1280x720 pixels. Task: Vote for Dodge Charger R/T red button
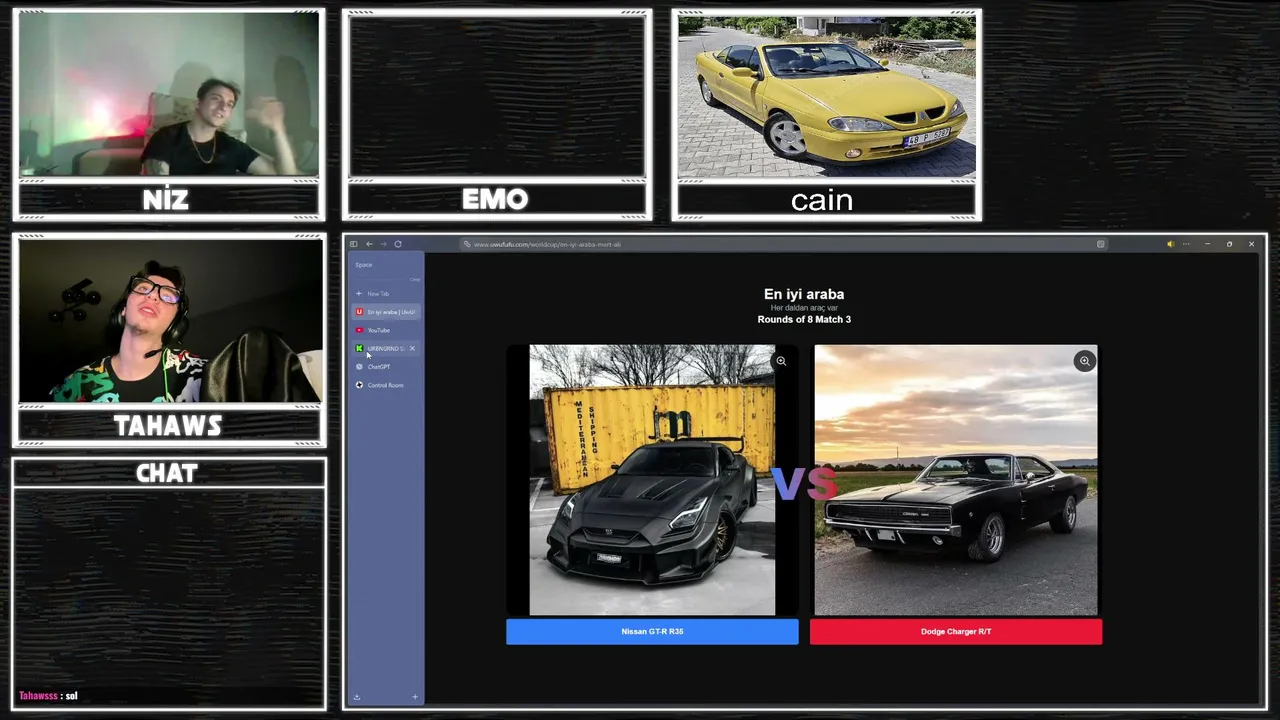click(x=956, y=631)
